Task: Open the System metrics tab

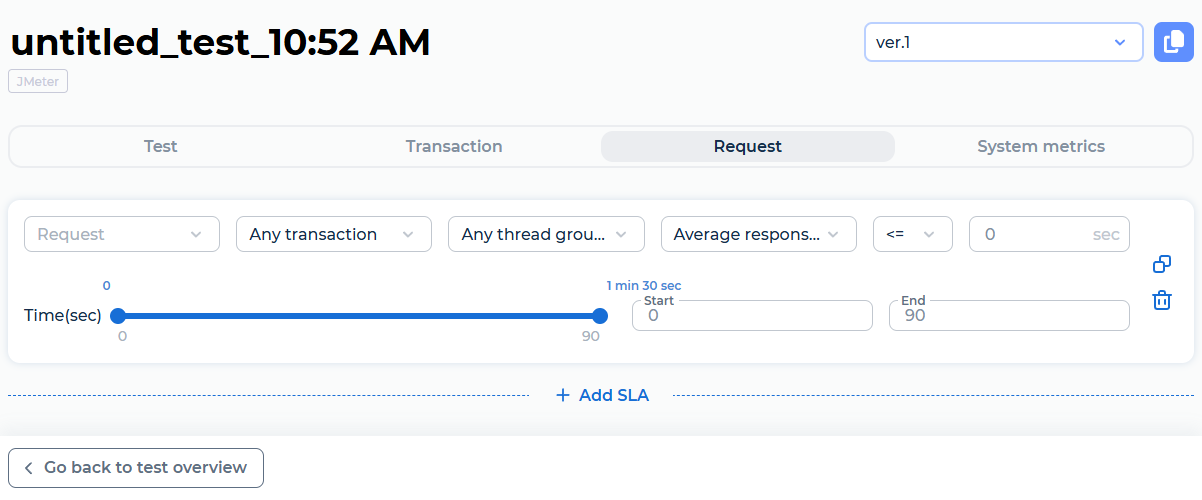Action: coord(1040,146)
